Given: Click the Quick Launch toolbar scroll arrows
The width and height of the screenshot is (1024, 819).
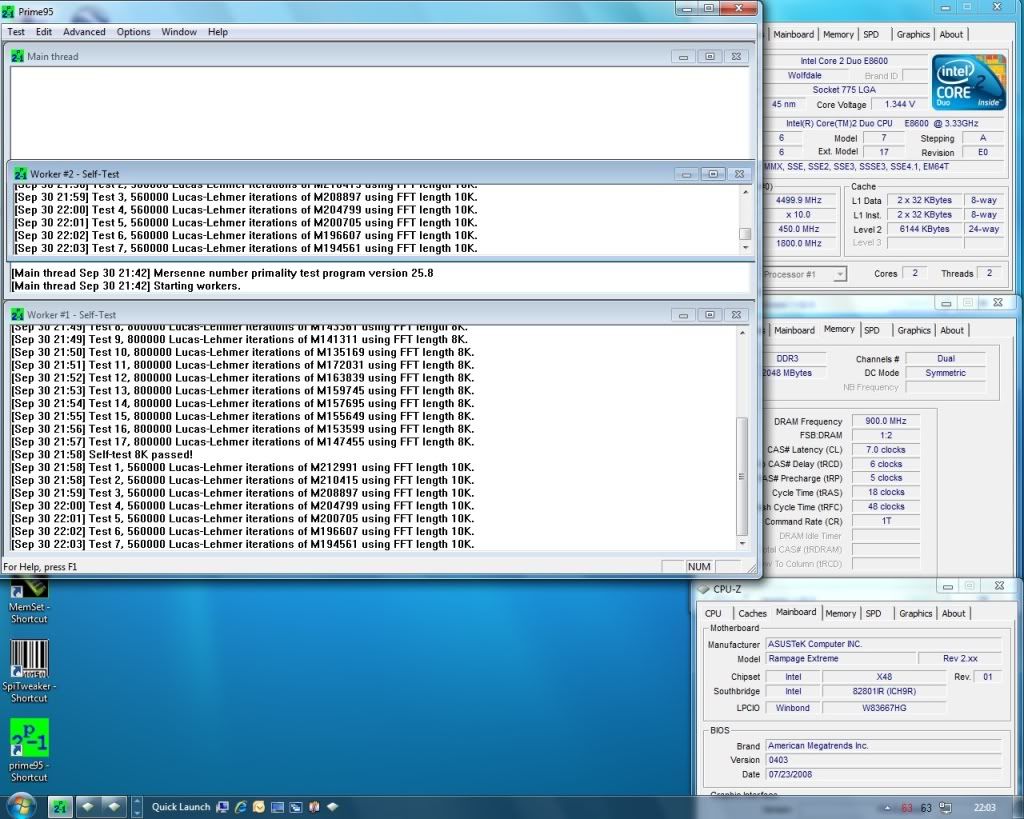Looking at the screenshot, I should (x=136, y=807).
